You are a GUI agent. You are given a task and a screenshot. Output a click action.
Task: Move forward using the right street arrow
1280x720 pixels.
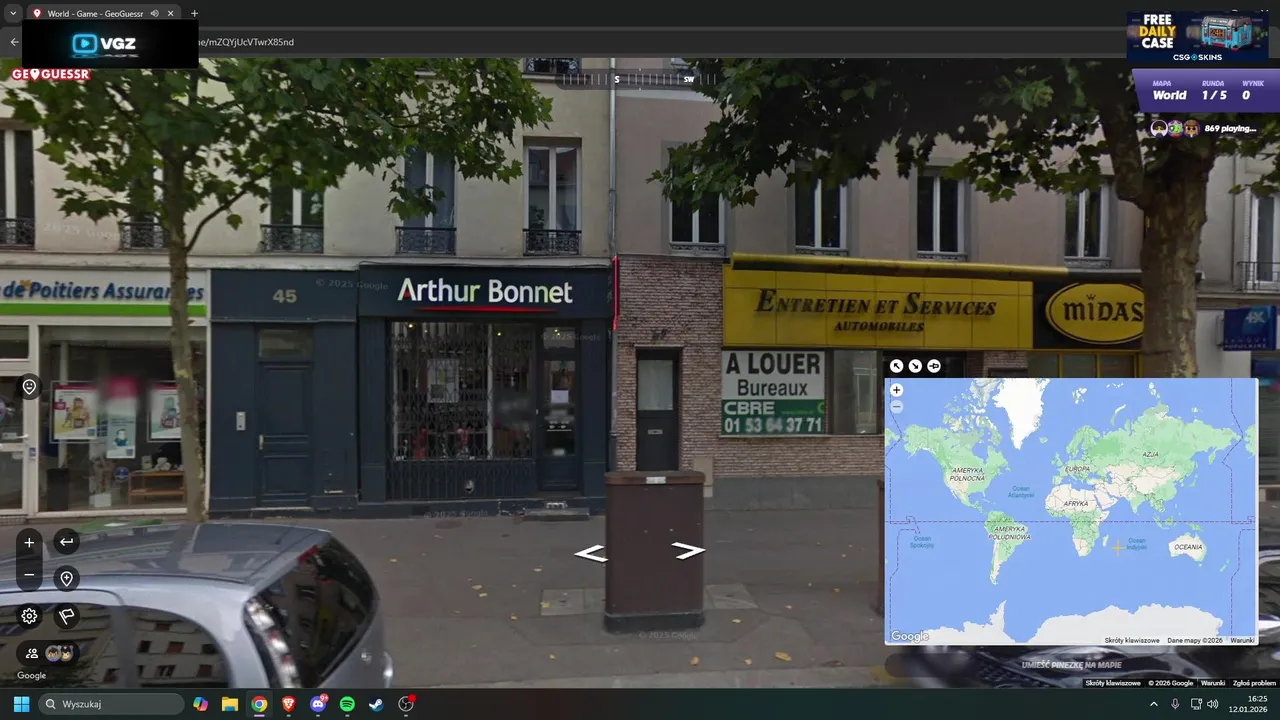[x=688, y=550]
